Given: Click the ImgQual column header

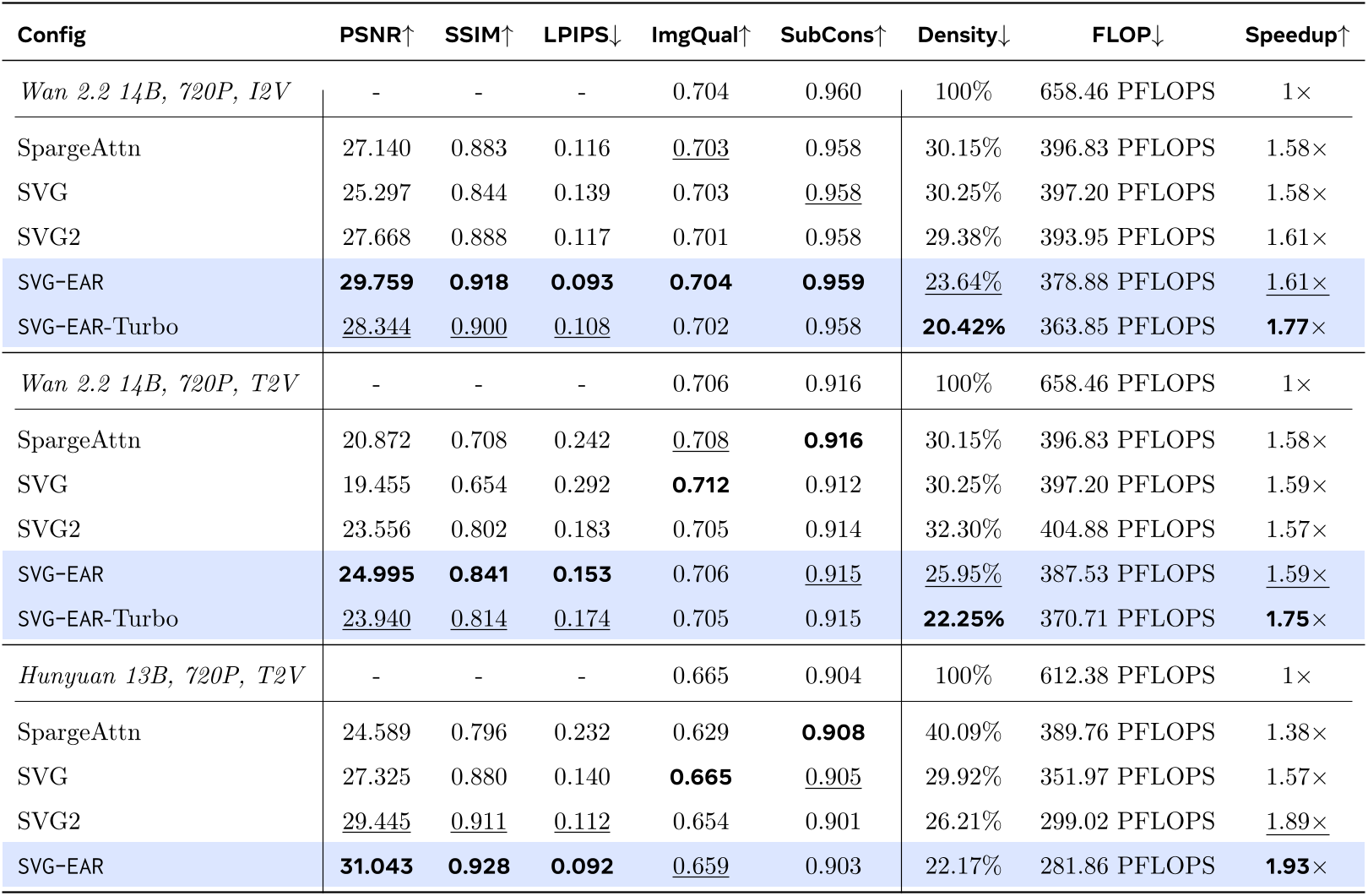Looking at the screenshot, I should point(700,35).
